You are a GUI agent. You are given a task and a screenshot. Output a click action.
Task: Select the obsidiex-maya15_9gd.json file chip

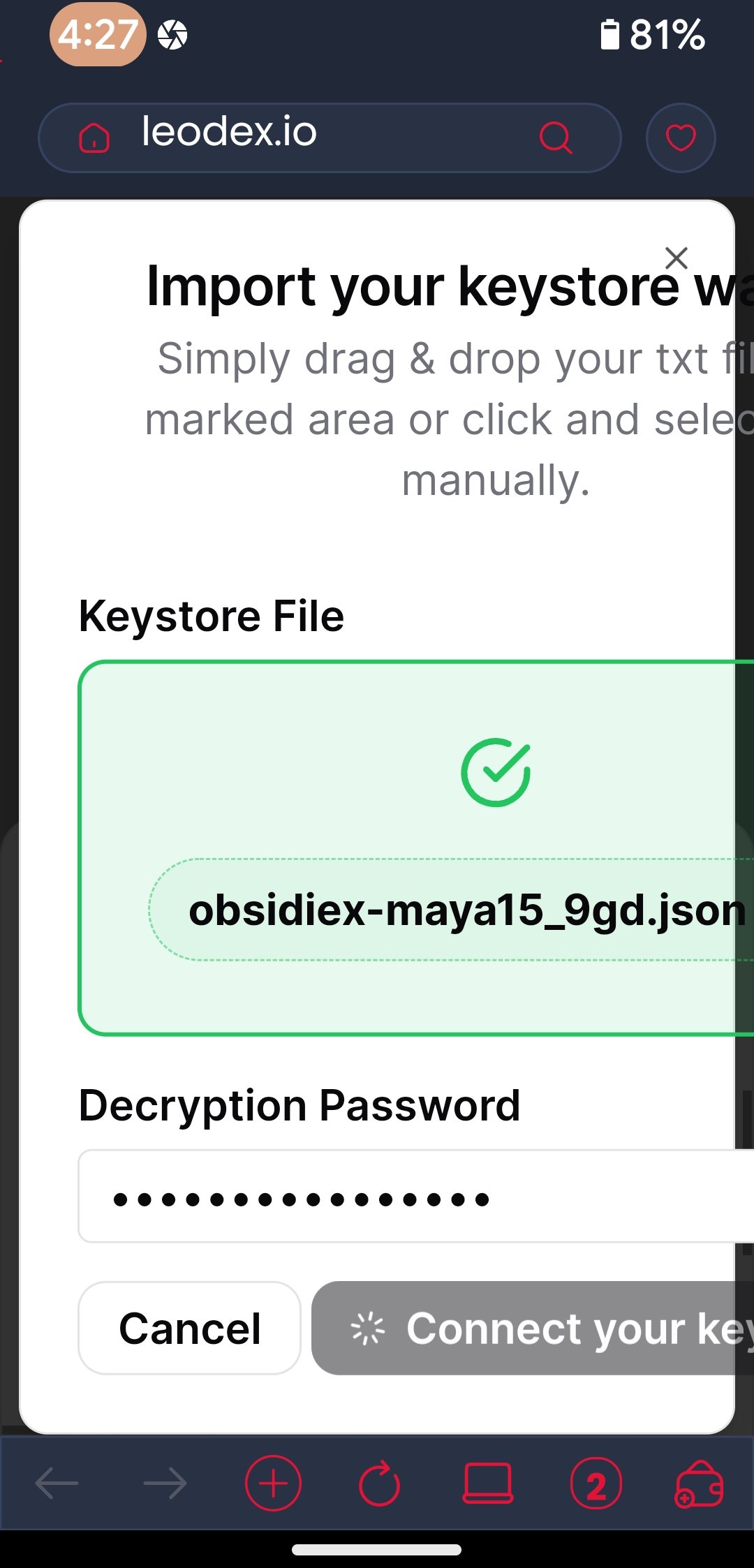[x=451, y=910]
